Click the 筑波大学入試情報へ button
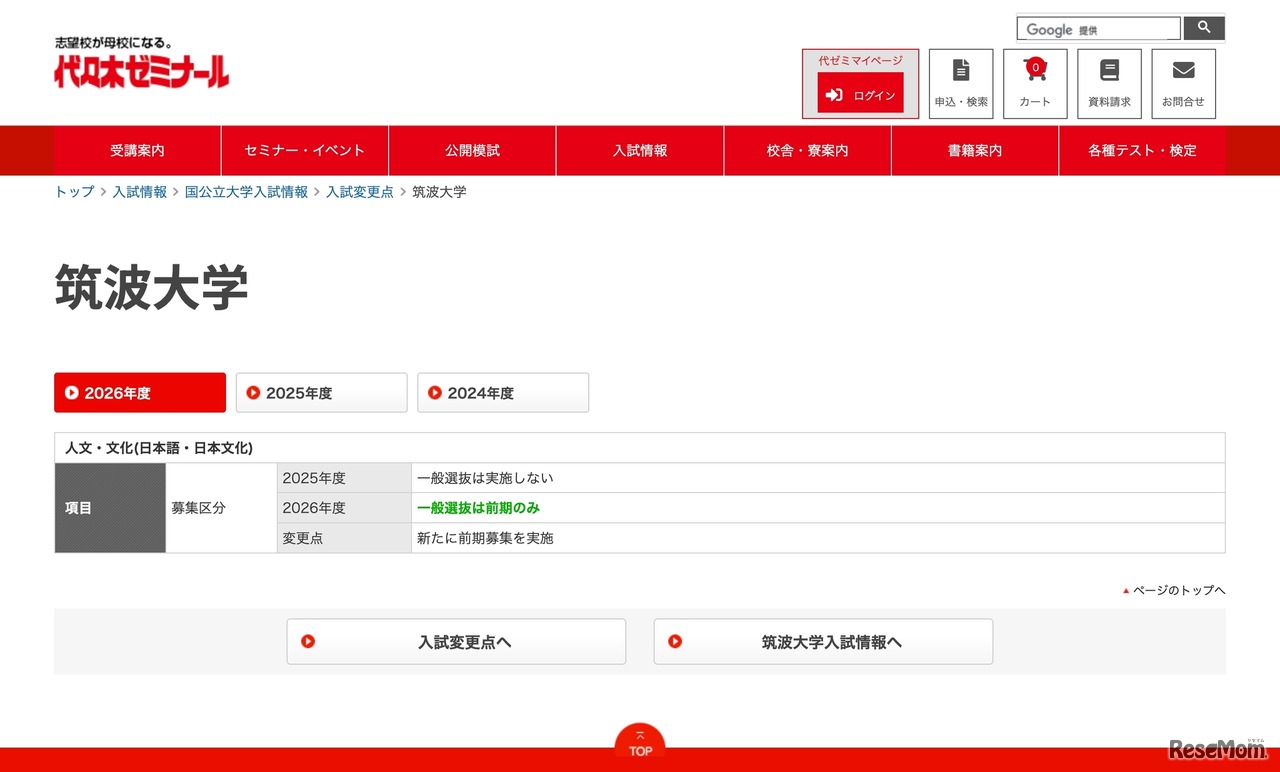 (x=823, y=642)
